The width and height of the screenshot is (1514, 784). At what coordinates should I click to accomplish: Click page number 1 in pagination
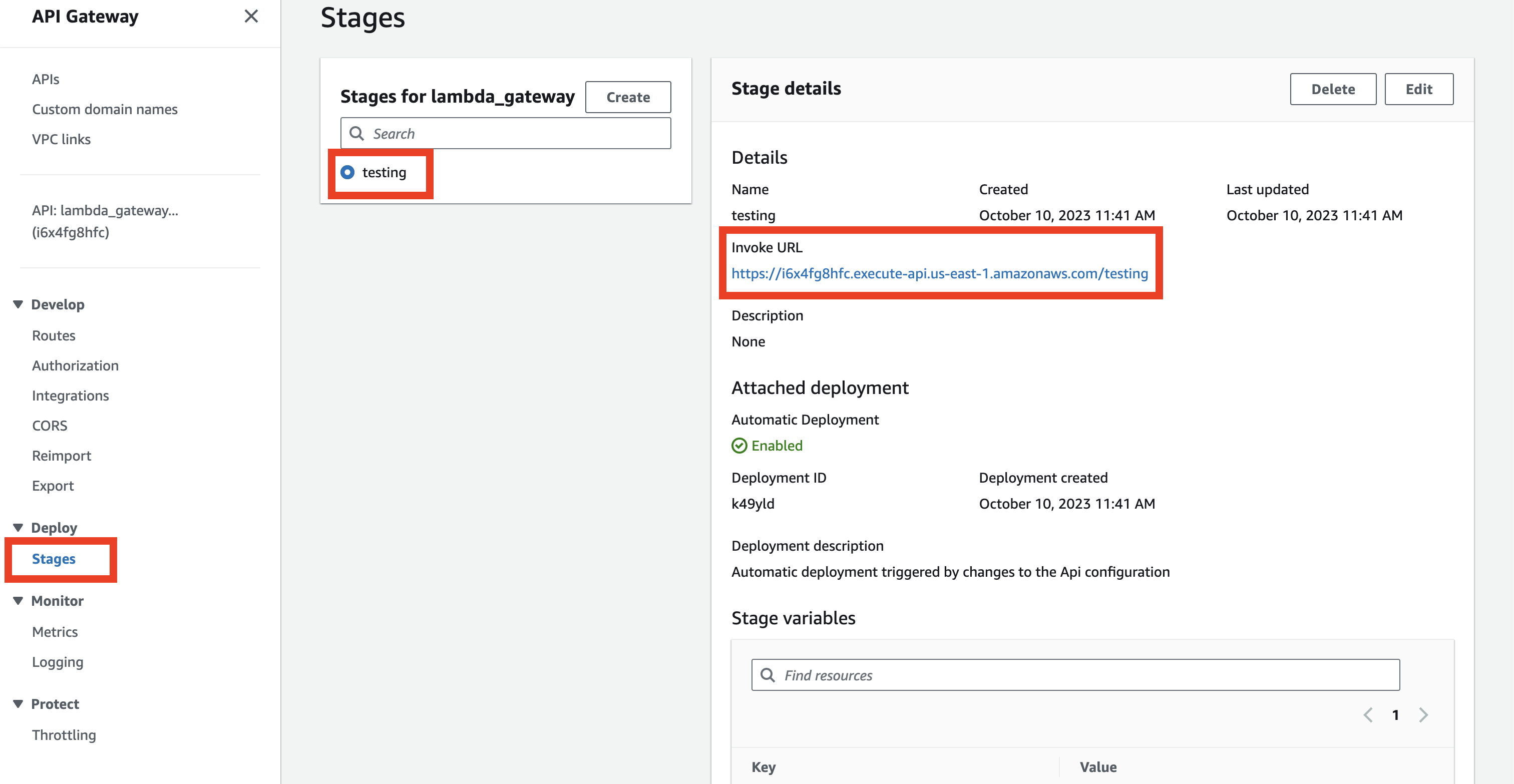tap(1396, 714)
